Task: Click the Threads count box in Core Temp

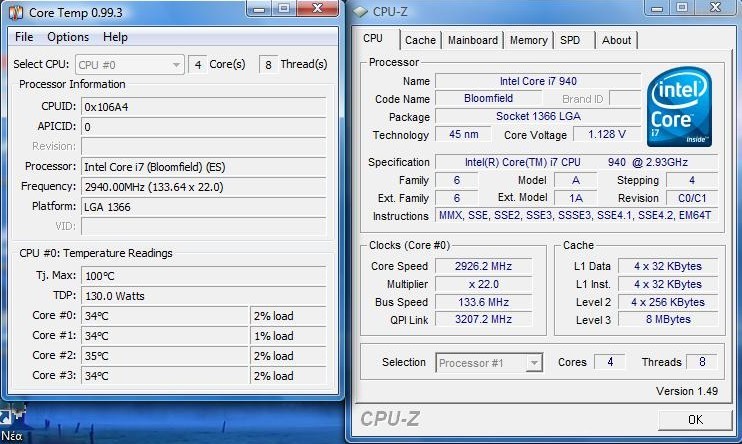Action: point(268,65)
